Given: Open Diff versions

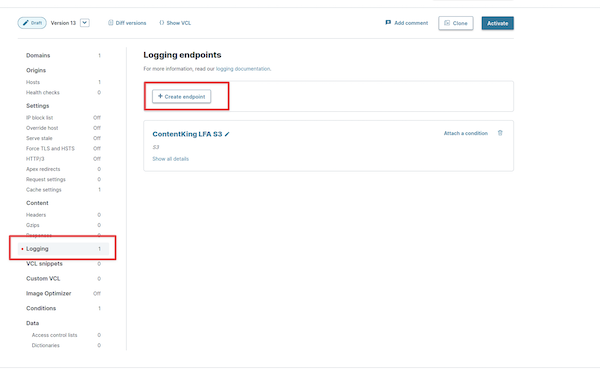Looking at the screenshot, I should tap(127, 23).
